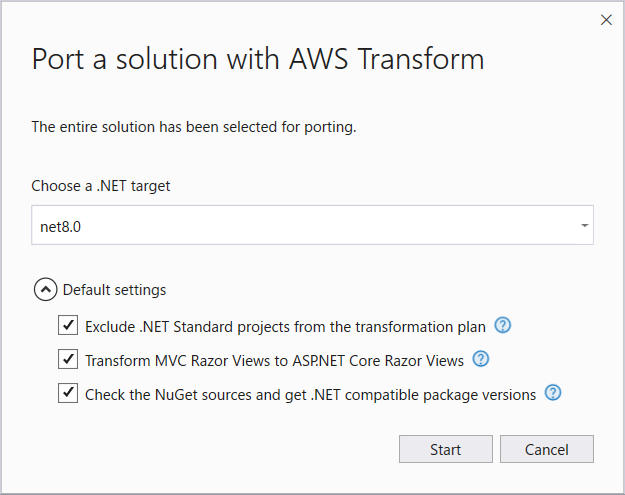Uncheck Exclude .NET Standard projects checkbox
The image size is (625, 495).
tap(68, 326)
